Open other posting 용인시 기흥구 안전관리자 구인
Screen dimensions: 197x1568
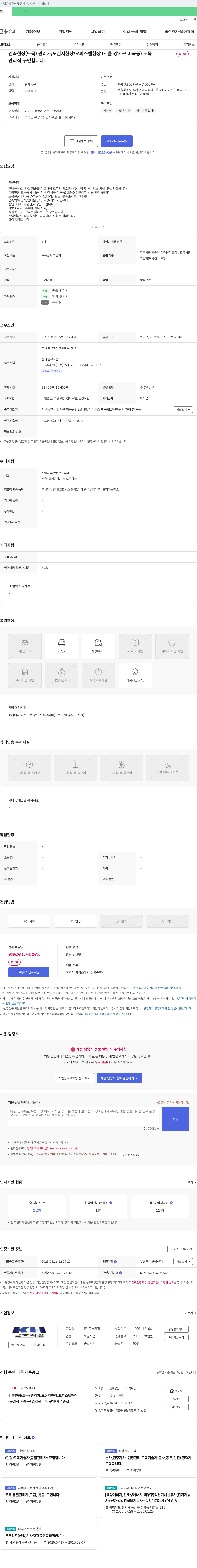[43, 1398]
